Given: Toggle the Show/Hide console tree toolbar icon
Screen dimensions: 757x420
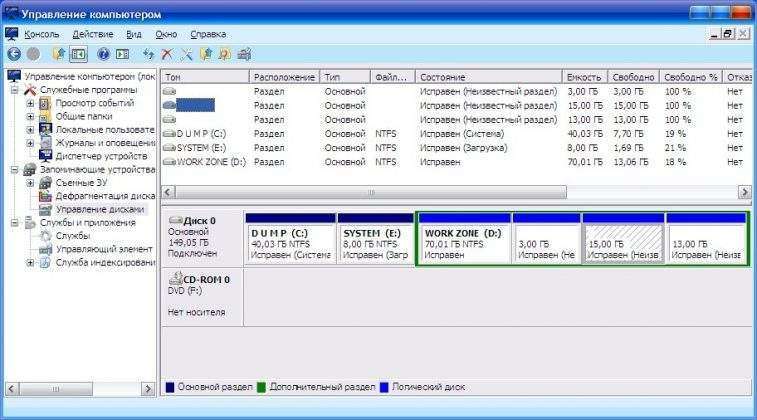Looking at the screenshot, I should pyautogui.click(x=78, y=54).
